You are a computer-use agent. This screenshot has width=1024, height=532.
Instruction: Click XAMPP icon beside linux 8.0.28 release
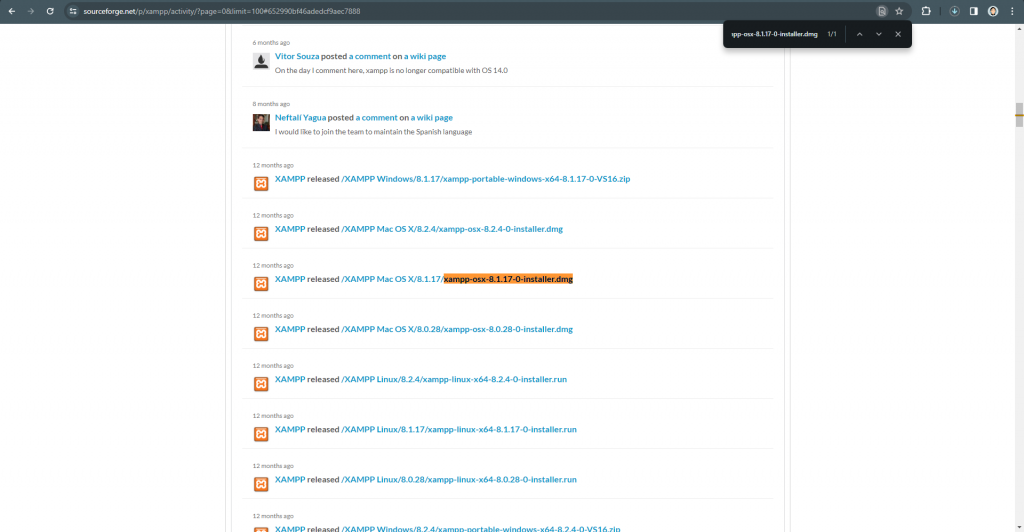(x=261, y=484)
